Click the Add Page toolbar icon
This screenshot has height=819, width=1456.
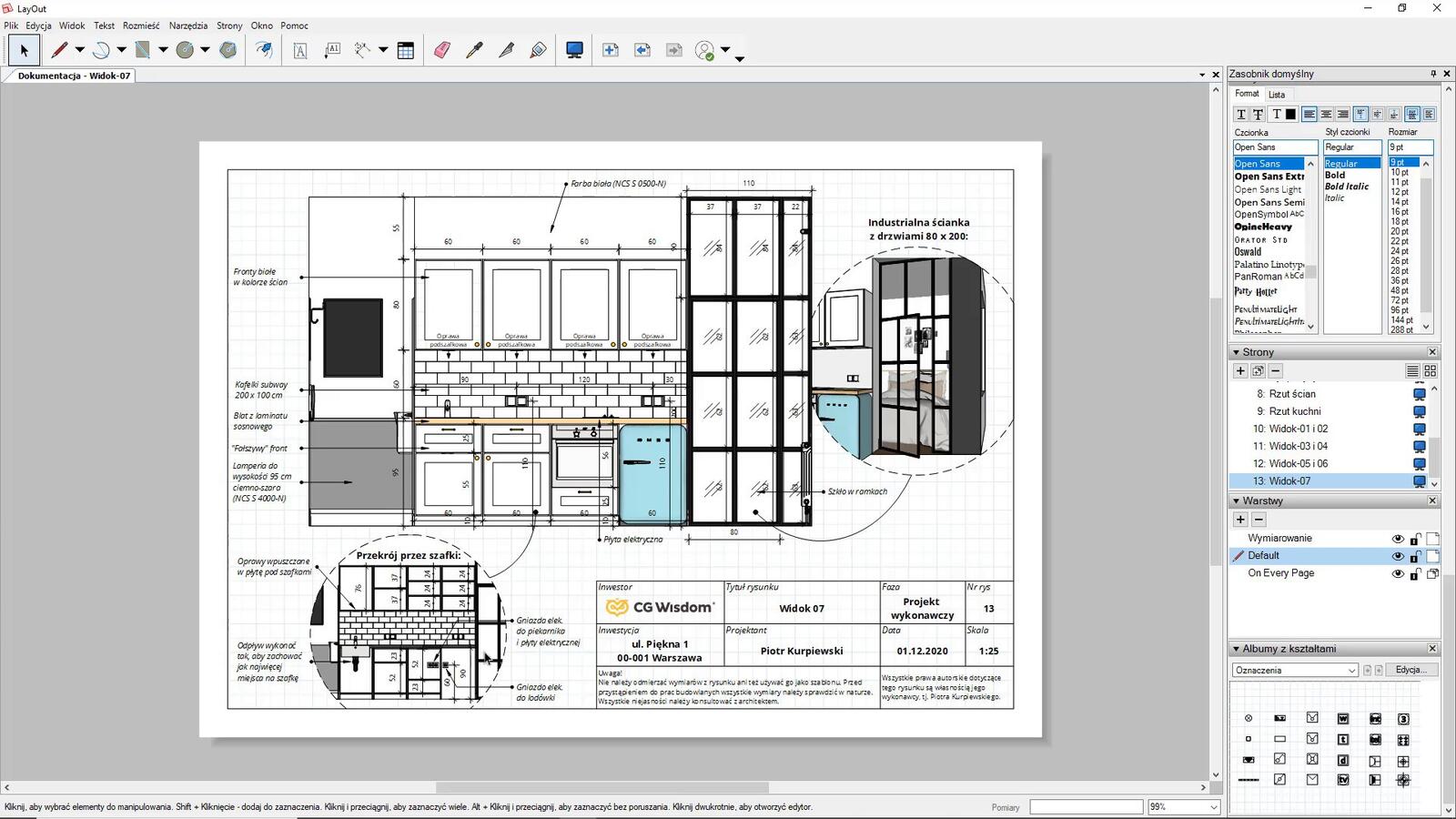[610, 51]
